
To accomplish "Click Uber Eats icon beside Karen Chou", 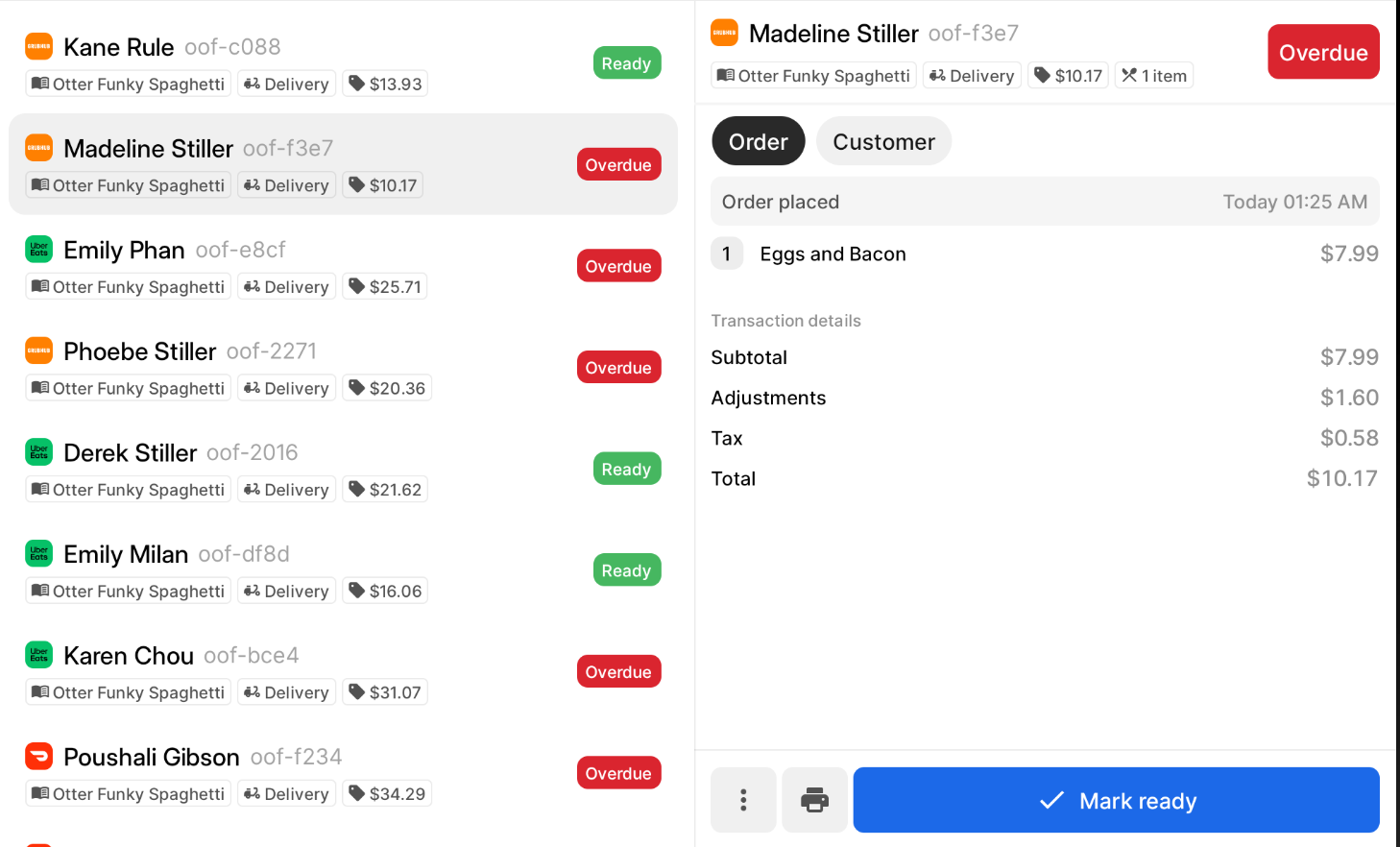I will pyautogui.click(x=39, y=655).
